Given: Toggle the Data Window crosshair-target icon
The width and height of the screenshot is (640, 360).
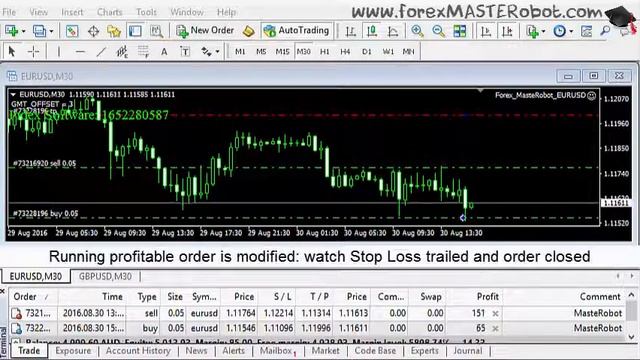Looking at the screenshot, I should 93,31.
